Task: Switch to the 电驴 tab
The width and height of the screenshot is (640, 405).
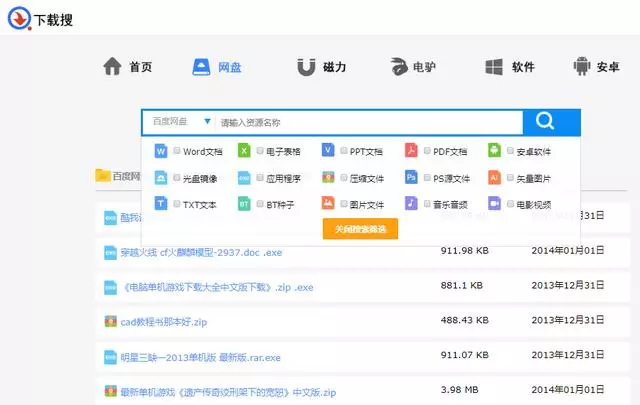Action: tap(413, 67)
